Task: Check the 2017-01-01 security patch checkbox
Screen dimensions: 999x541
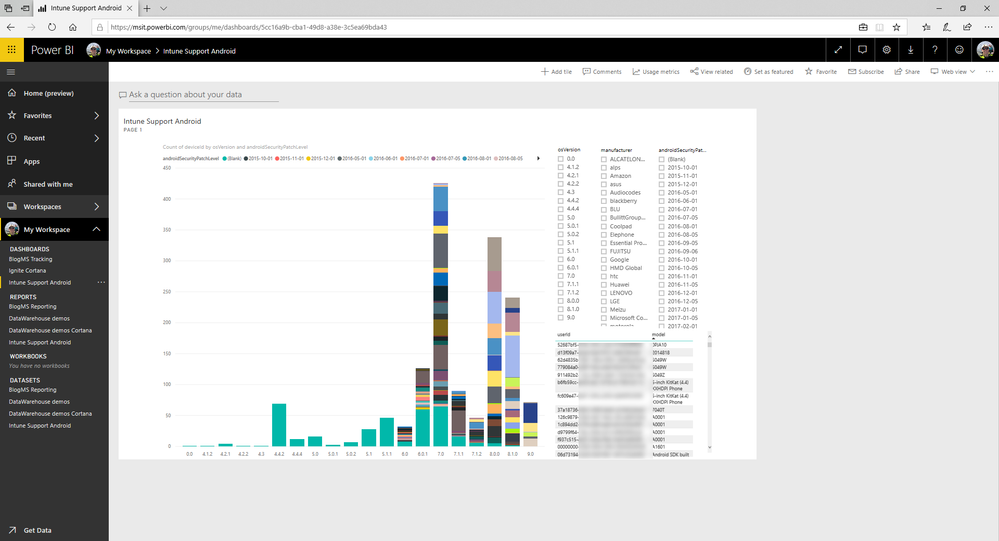Action: coord(661,310)
